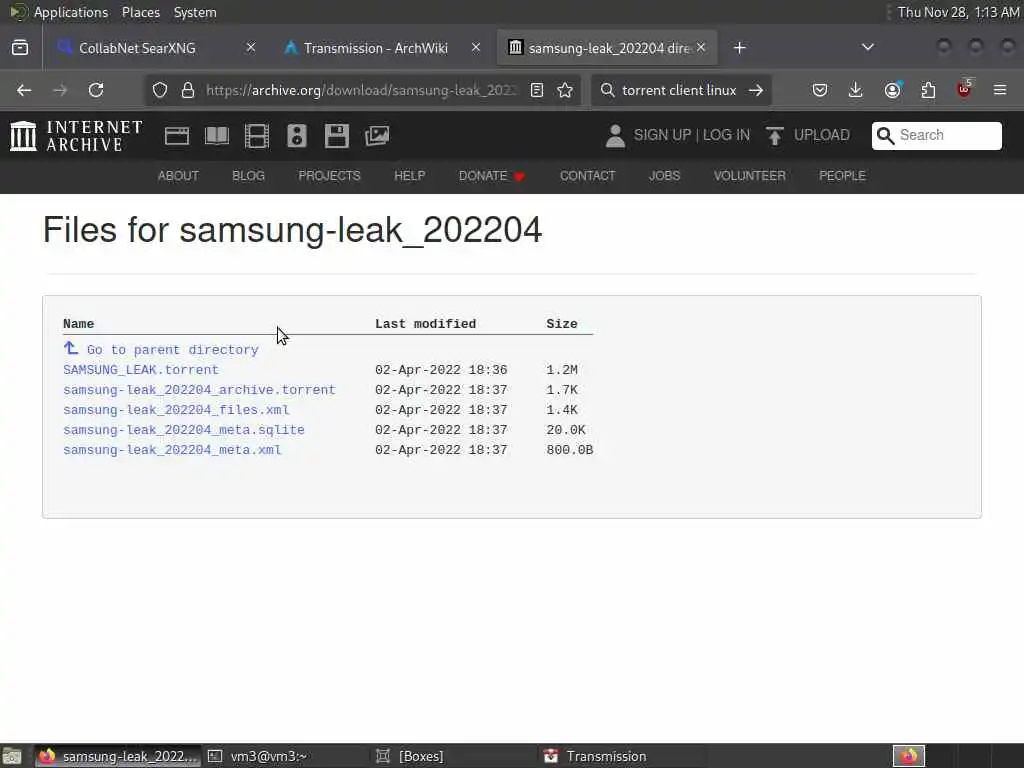Click the Internet Archive logo
This screenshot has width=1024, height=768.
(x=76, y=136)
